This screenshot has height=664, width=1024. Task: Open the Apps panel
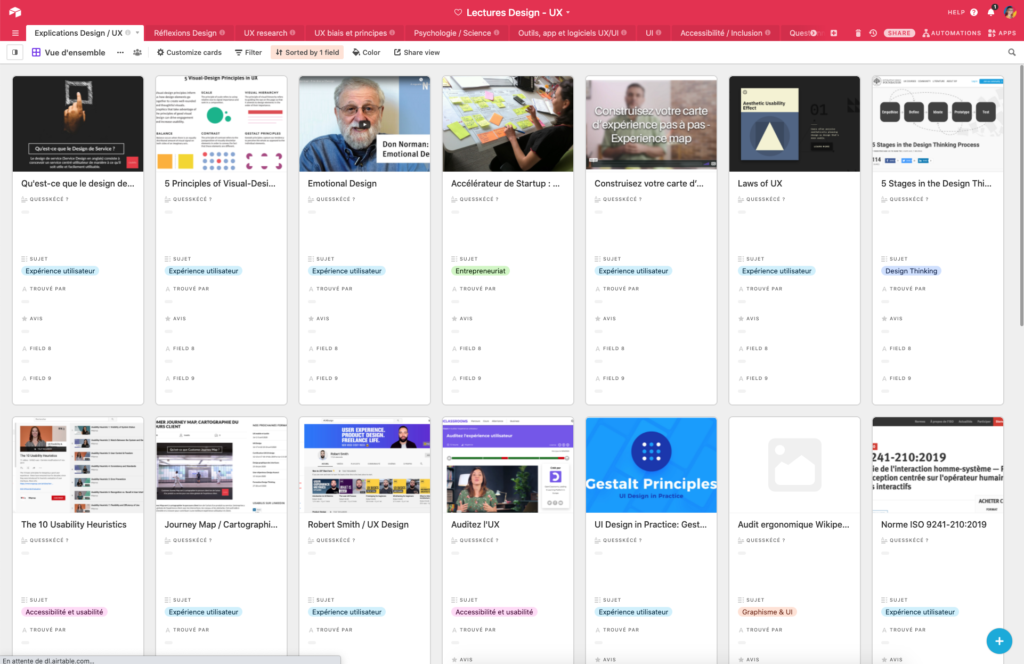tap(1002, 33)
